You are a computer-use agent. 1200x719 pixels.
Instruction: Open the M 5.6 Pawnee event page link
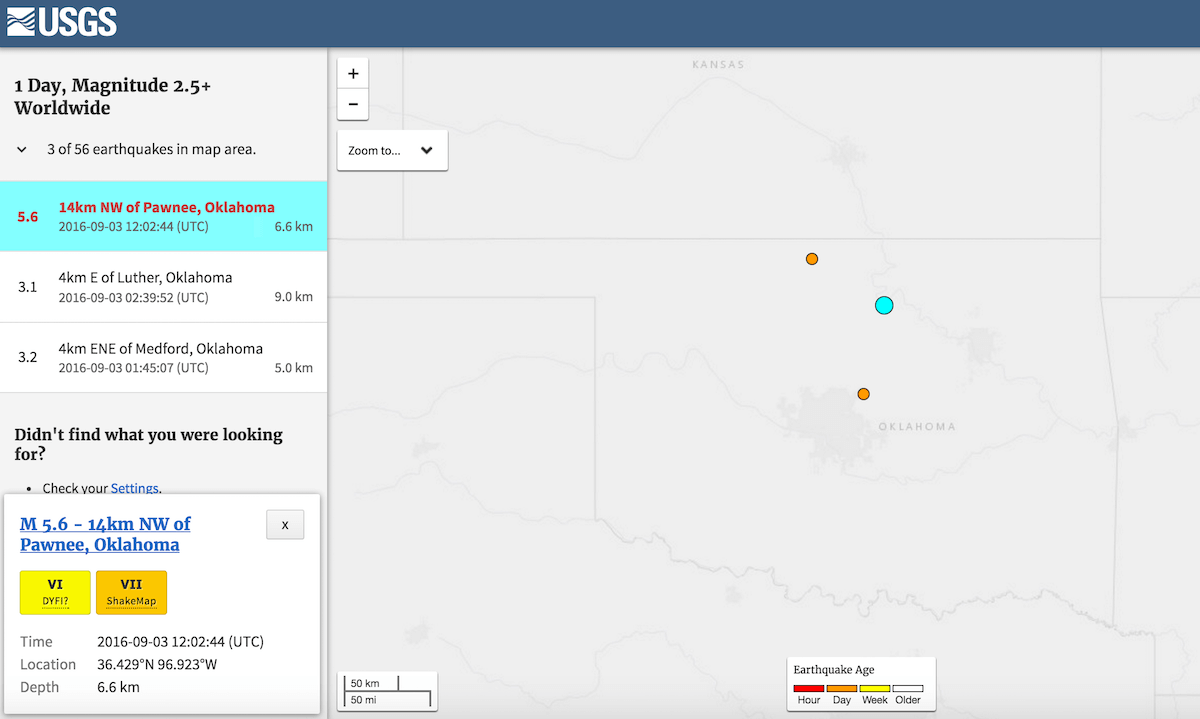[105, 534]
